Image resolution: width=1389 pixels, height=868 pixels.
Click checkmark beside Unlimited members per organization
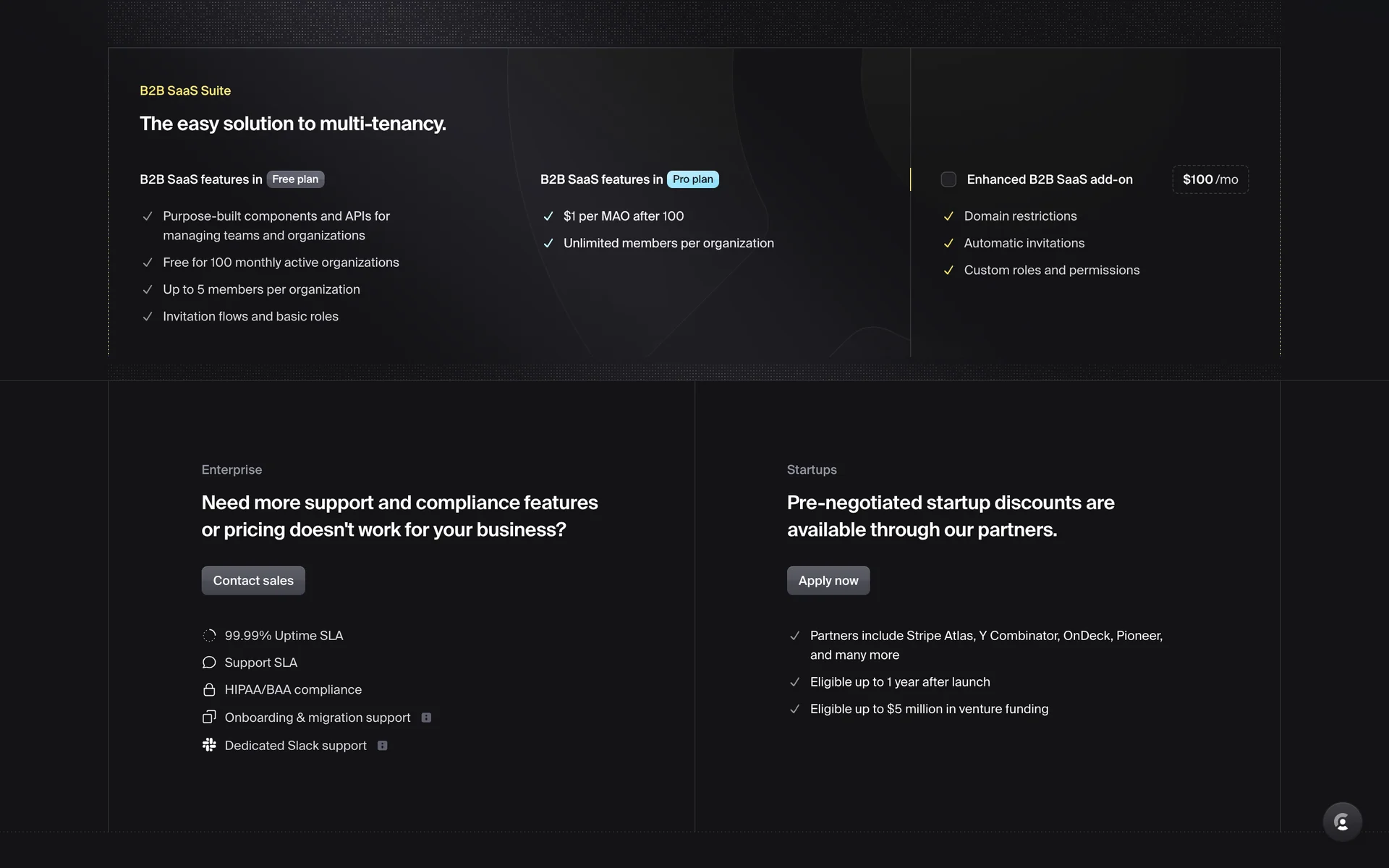point(548,244)
